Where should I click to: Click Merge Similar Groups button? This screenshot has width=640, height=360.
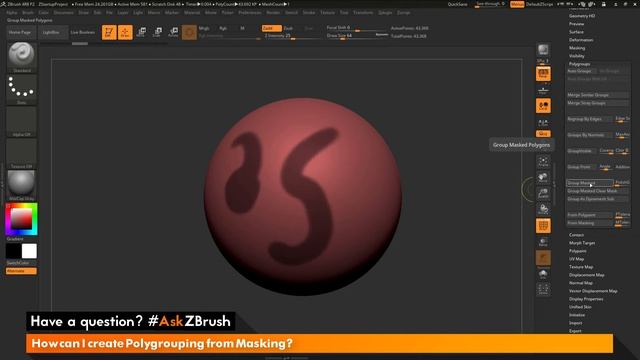598,95
